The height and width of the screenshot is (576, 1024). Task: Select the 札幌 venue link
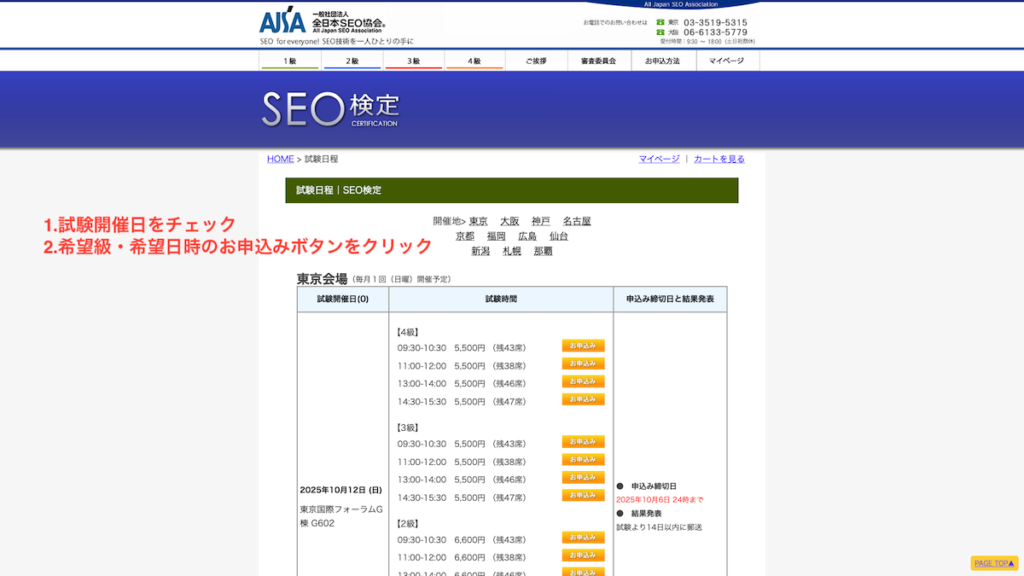[510, 250]
